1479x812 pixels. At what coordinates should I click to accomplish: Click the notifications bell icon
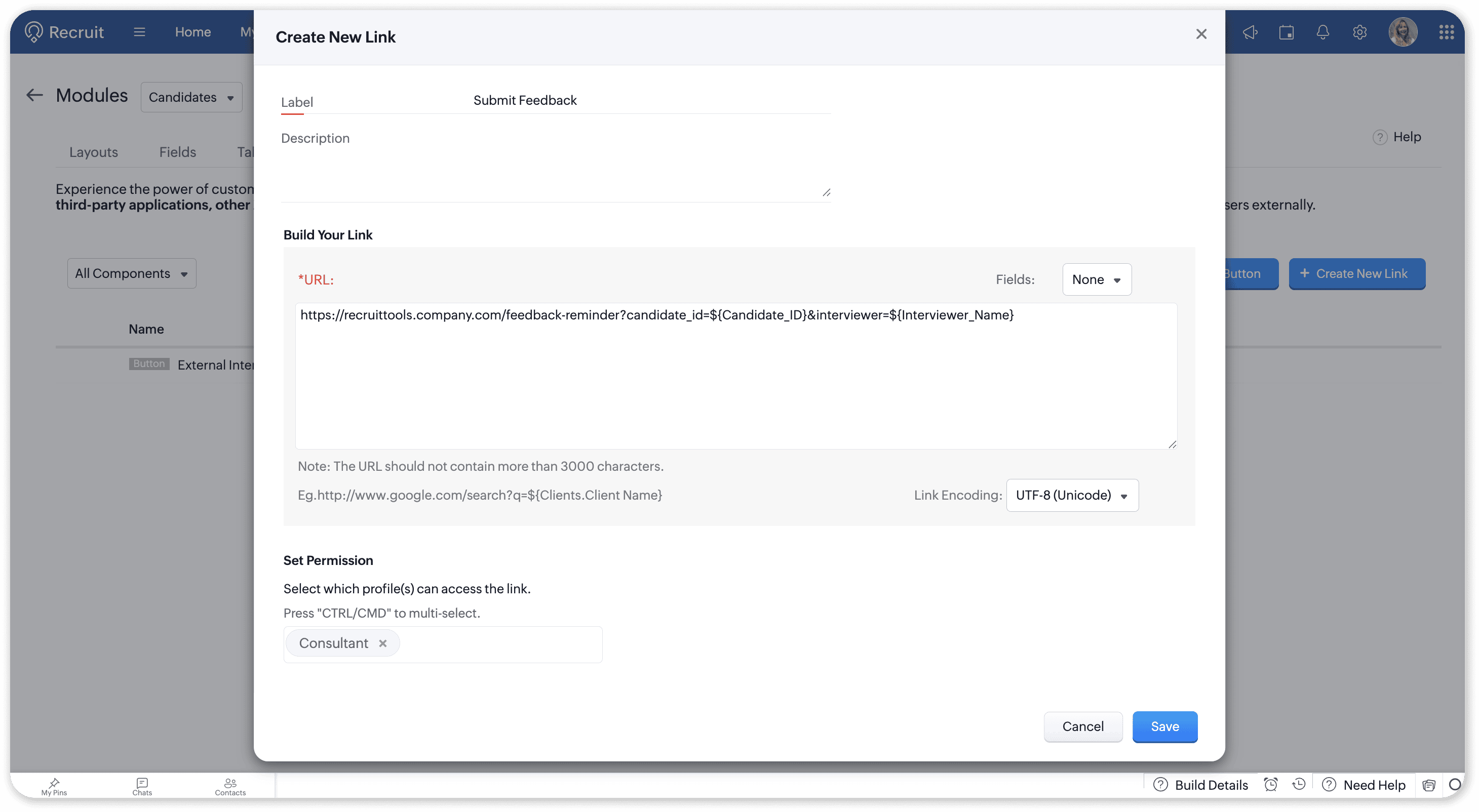[1323, 32]
